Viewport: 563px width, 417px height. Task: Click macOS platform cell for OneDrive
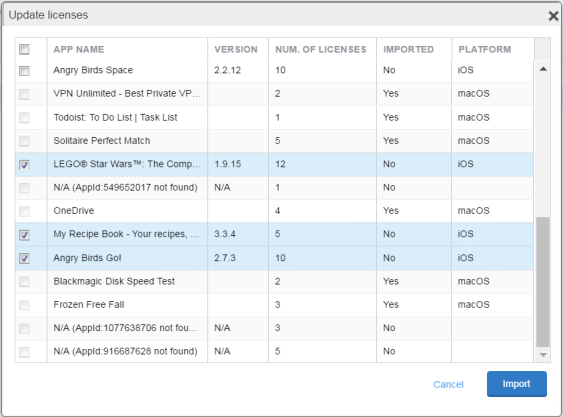pos(473,210)
